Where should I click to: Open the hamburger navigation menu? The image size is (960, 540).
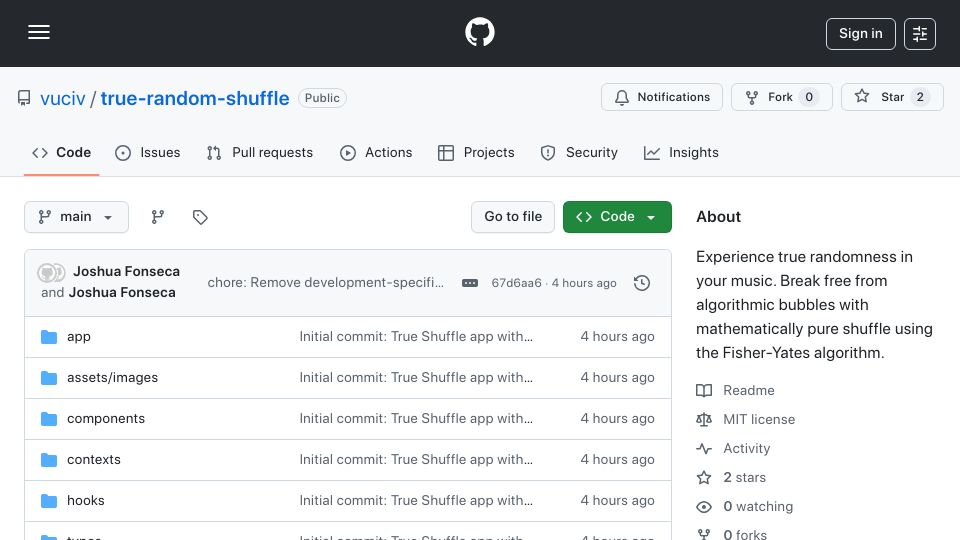point(39,32)
